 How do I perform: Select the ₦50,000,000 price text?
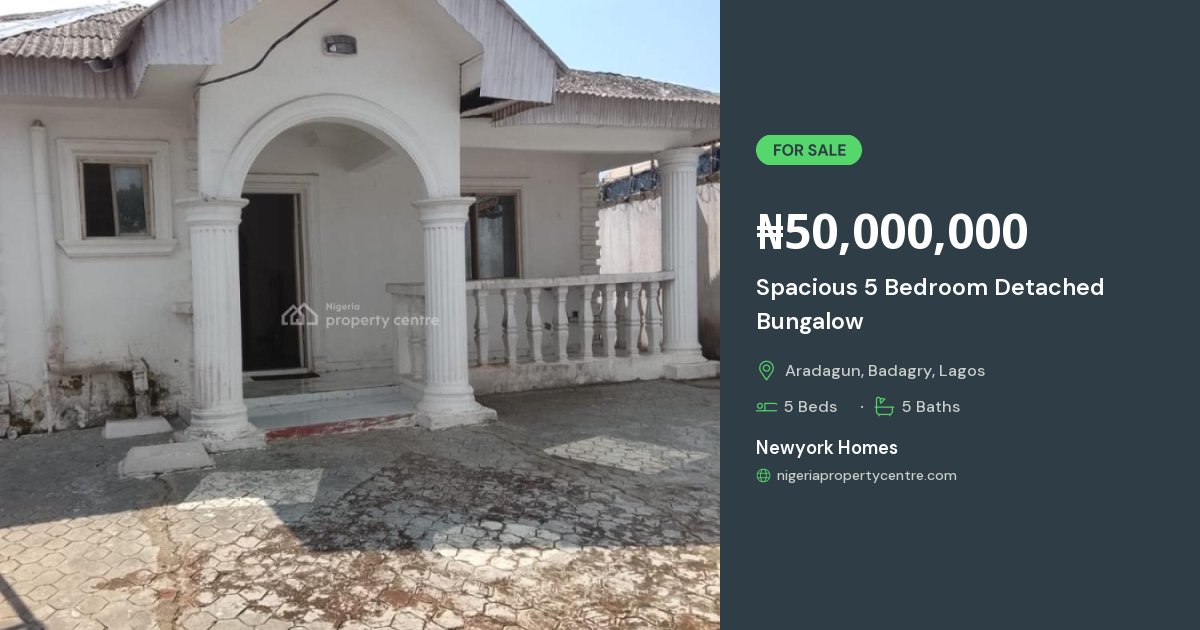click(x=892, y=232)
